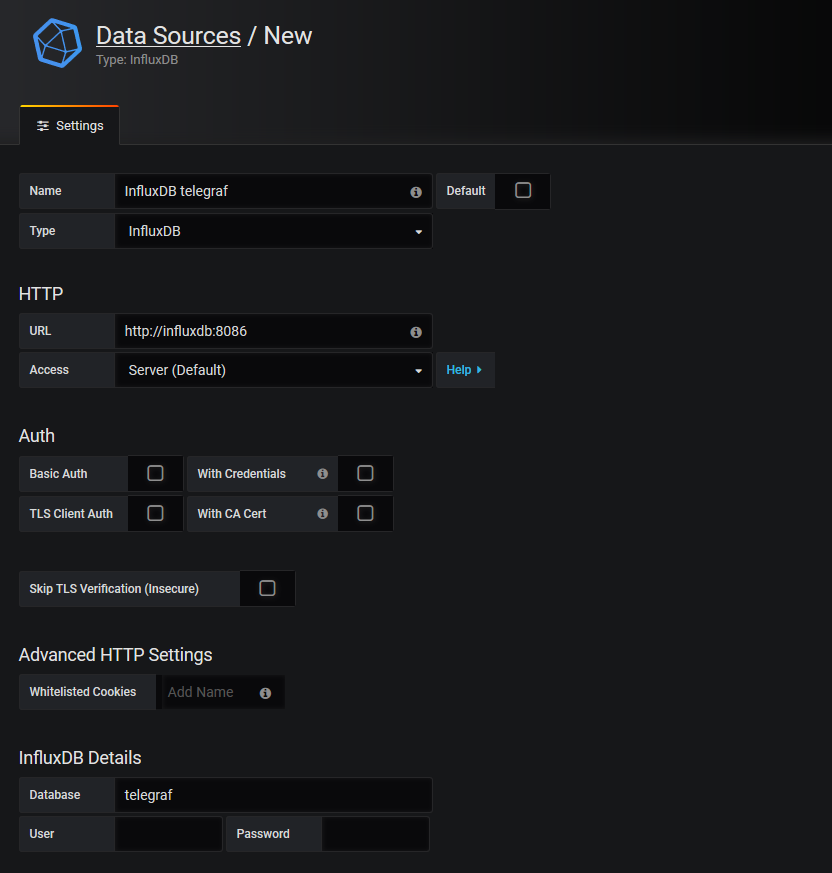Click the URL input field
Screen dimensions: 832x873
(273, 331)
